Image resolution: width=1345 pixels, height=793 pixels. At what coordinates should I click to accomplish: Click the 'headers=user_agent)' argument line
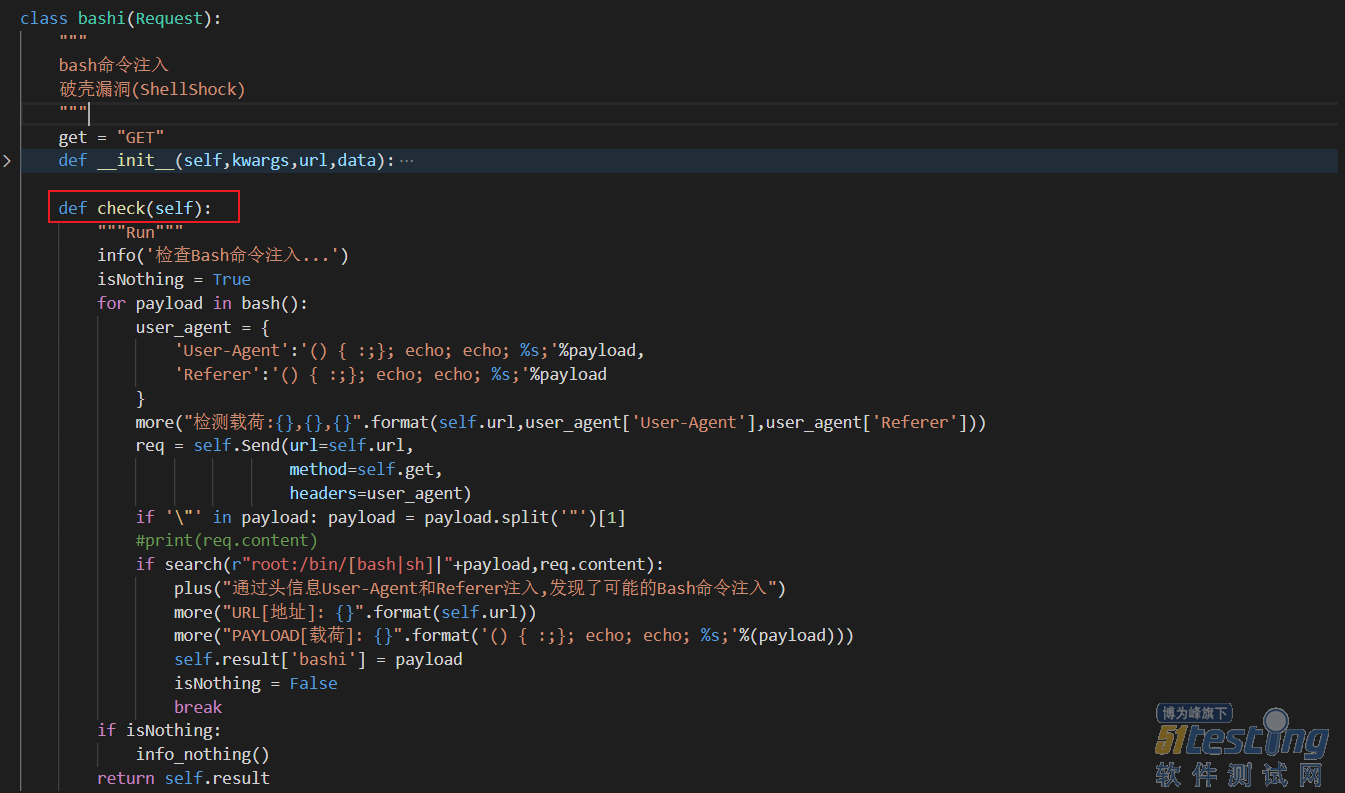[381, 493]
